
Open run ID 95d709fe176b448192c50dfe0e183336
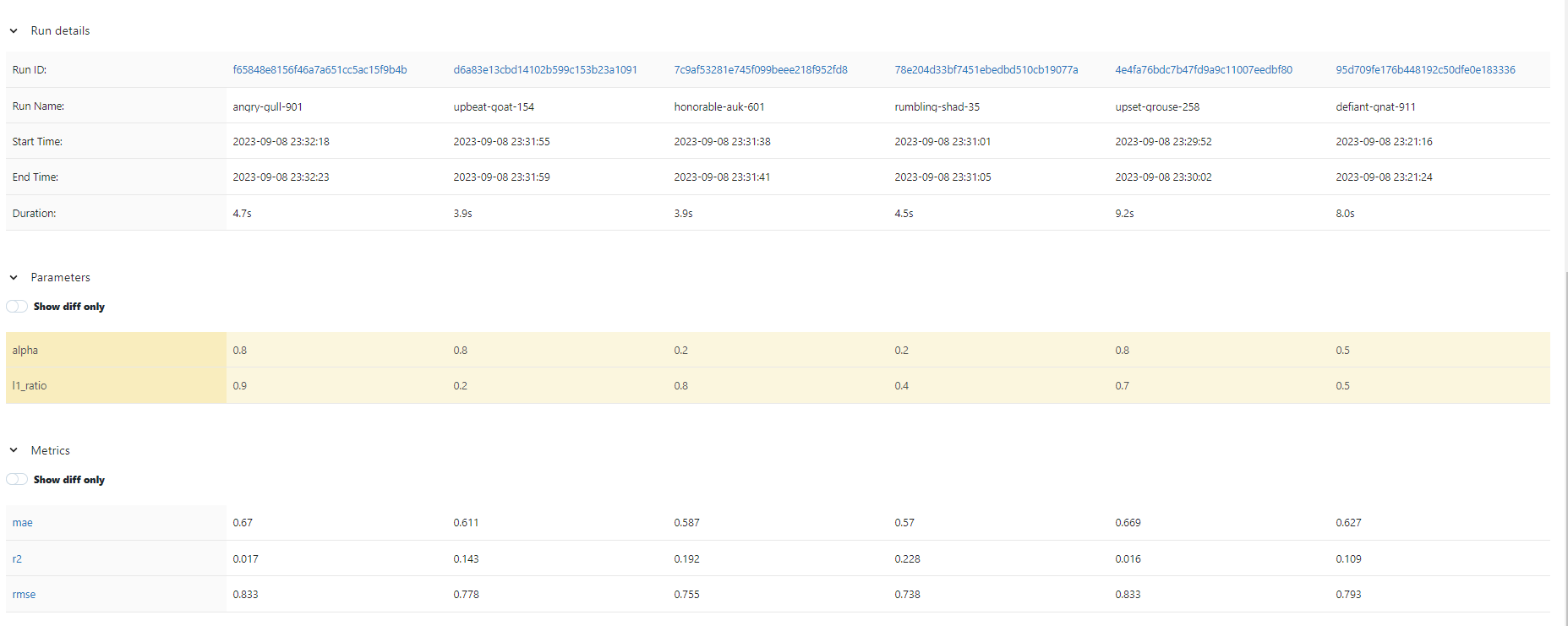(x=1425, y=70)
